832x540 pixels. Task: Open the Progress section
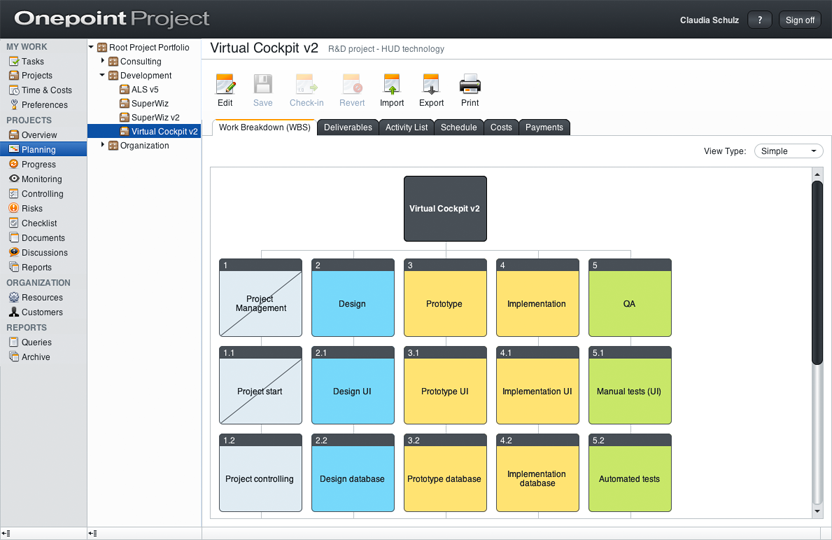pyautogui.click(x=38, y=164)
